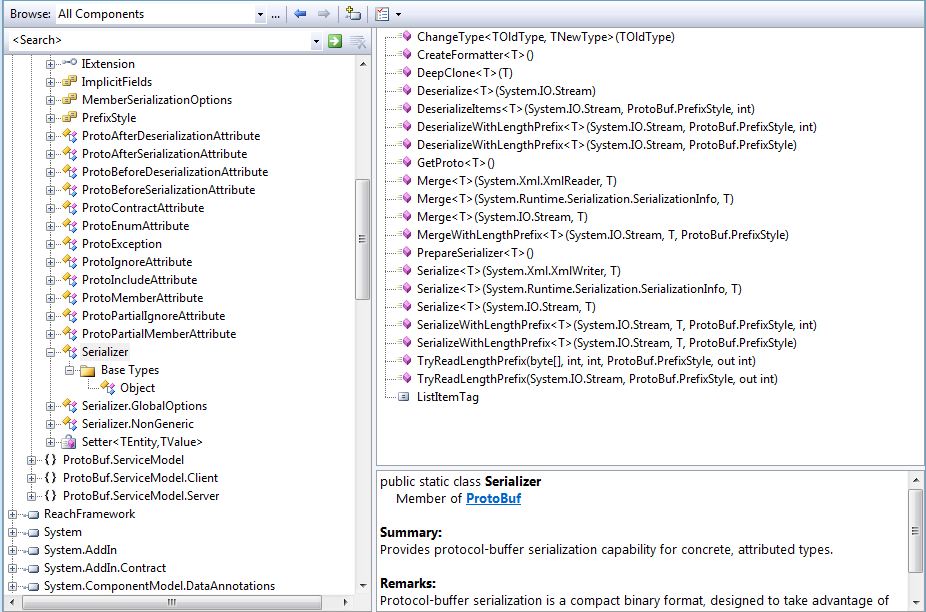Open the Browse All Components dropdown

pyautogui.click(x=260, y=14)
